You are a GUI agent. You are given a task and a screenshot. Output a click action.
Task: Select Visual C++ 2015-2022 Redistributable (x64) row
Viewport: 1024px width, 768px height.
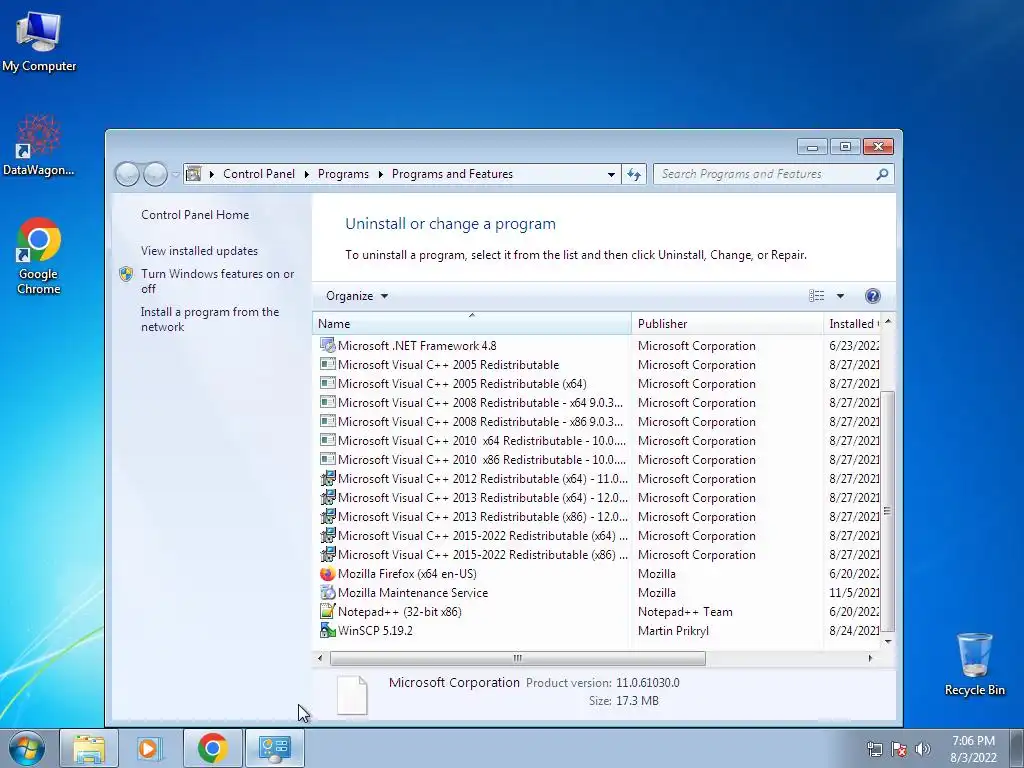(x=596, y=535)
